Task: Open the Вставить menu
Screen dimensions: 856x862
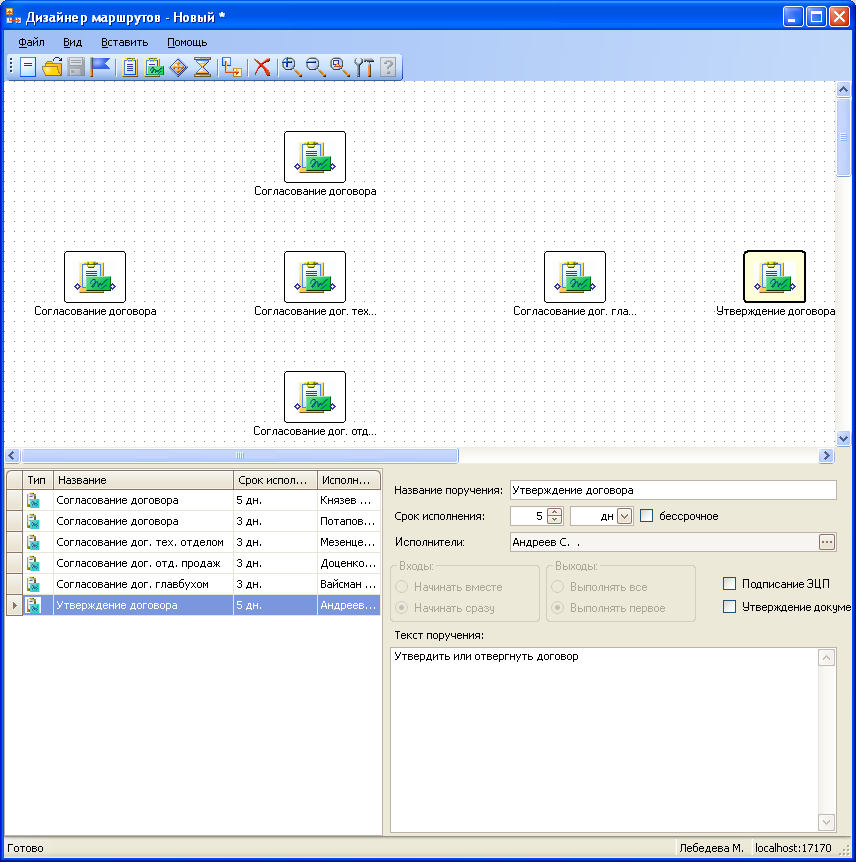Action: coord(125,42)
